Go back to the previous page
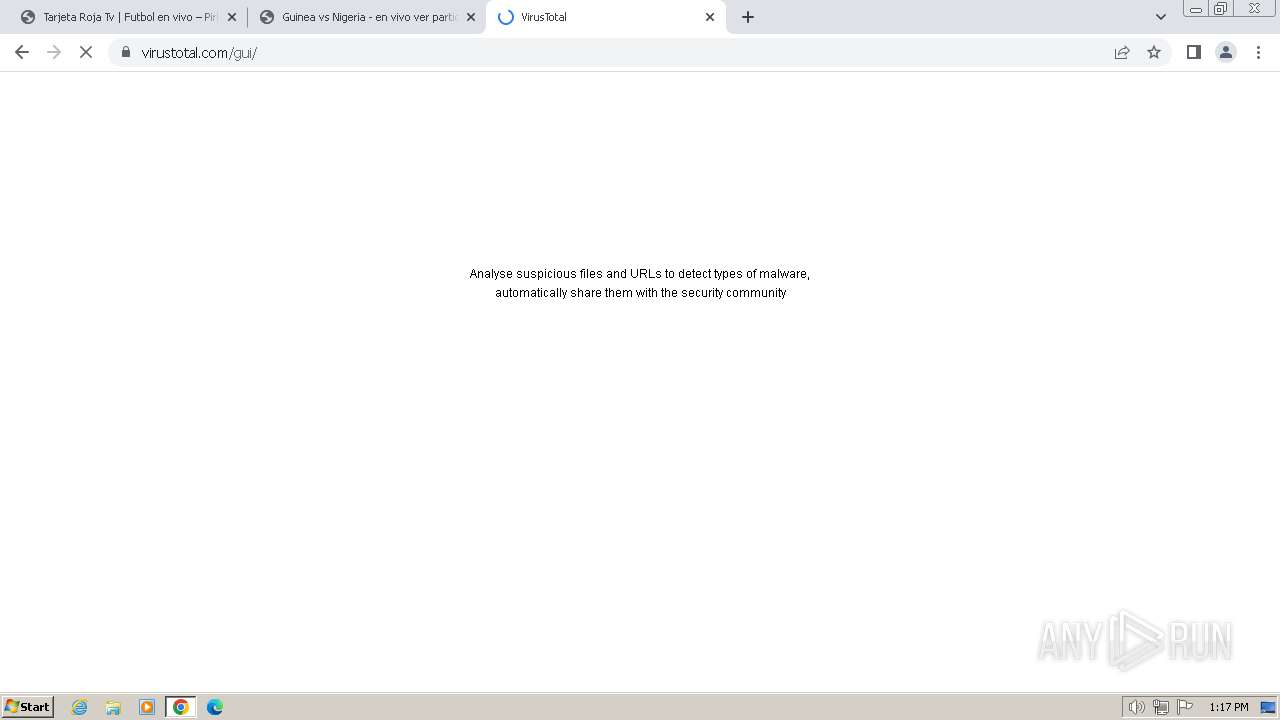 tap(22, 52)
